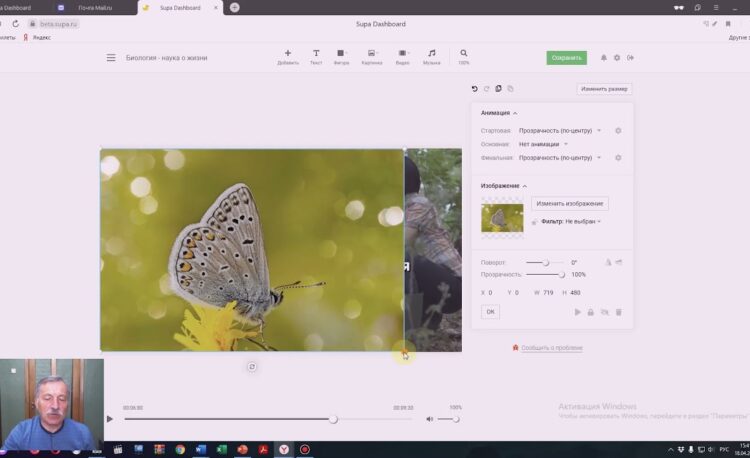750x458 pixels.
Task: Click the Добавить plus icon
Action: pos(288,54)
